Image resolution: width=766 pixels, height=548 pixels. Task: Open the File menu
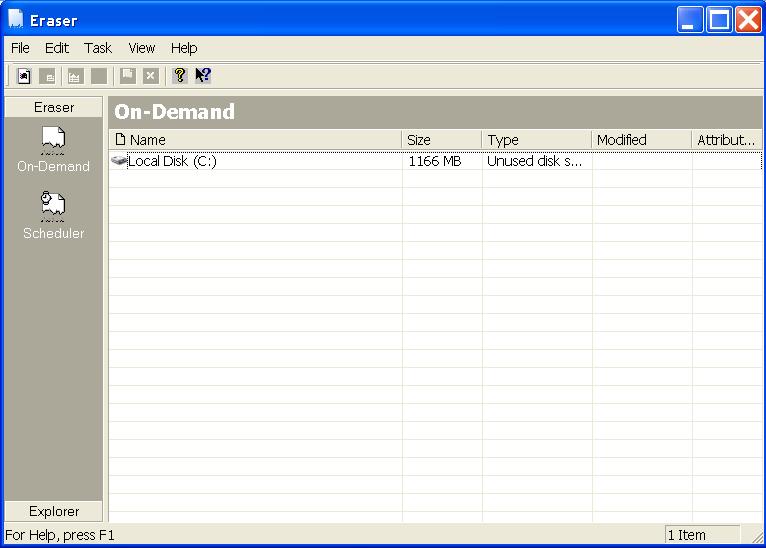tap(20, 48)
